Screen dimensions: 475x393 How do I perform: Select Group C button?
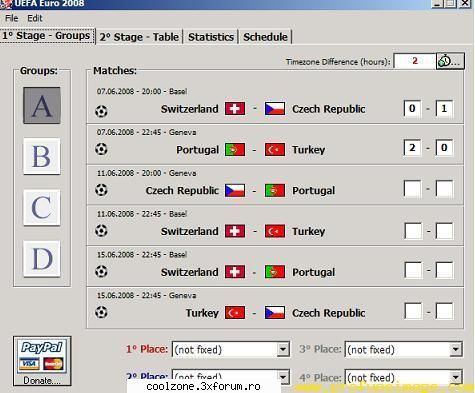(42, 207)
